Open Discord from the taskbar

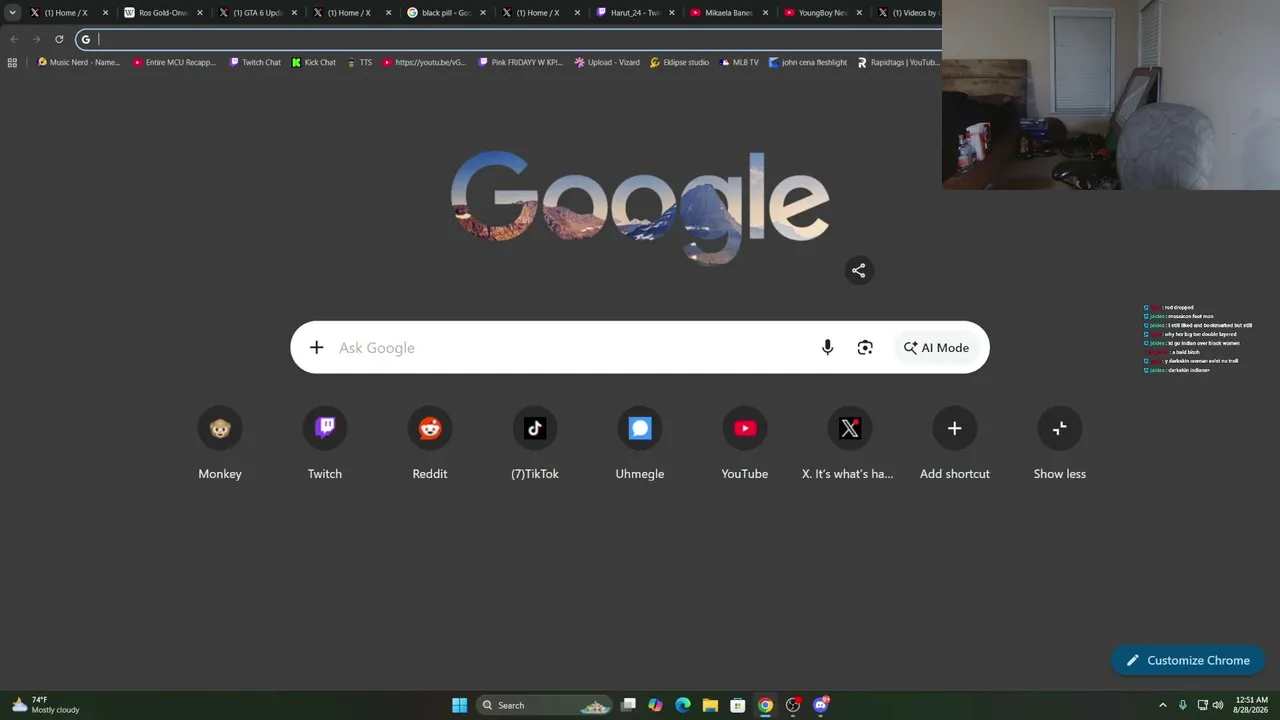click(821, 705)
